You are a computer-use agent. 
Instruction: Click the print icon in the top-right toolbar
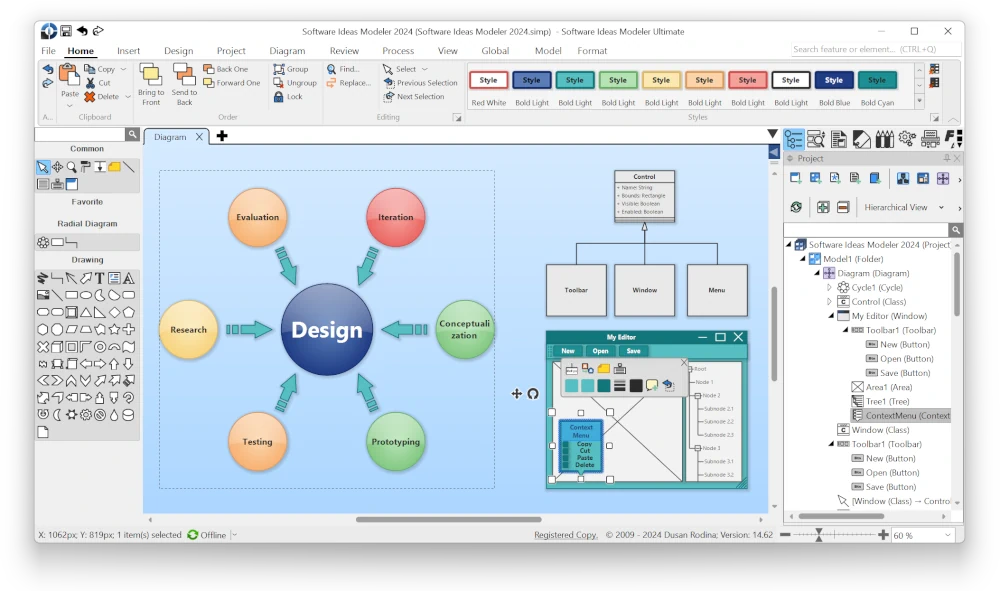(931, 139)
